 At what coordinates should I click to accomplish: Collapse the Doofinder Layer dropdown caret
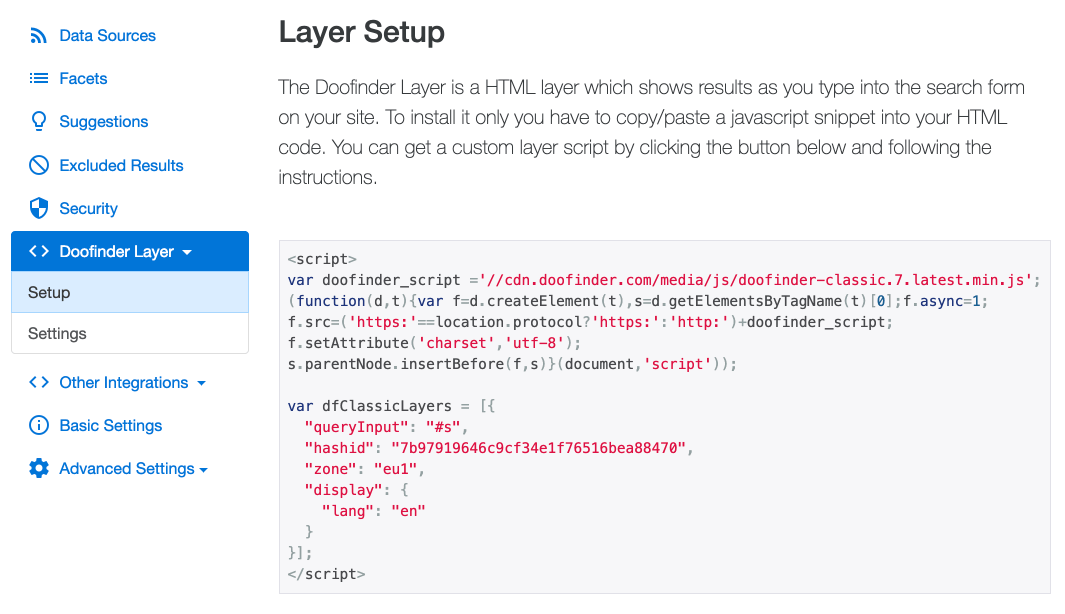(x=187, y=253)
